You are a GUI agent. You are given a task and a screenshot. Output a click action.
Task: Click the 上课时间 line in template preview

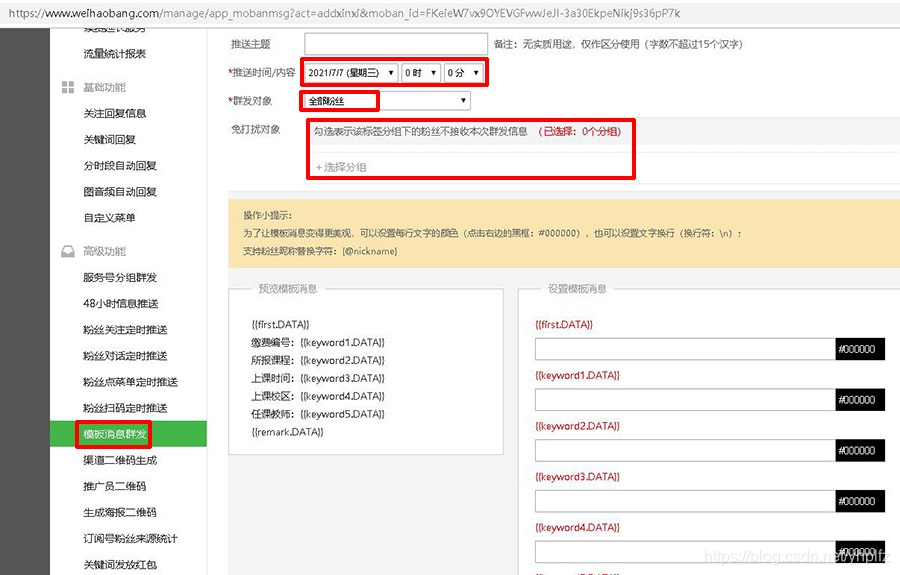[x=318, y=378]
